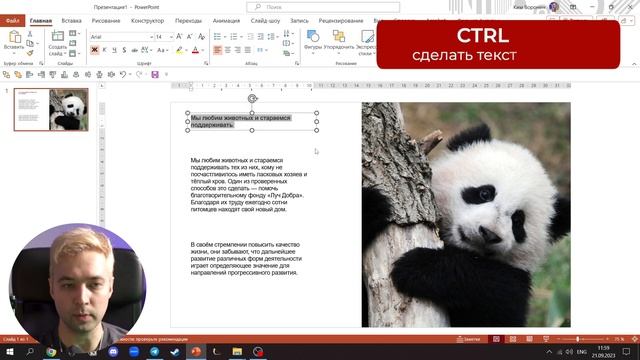Switch to Reading view icon

pyautogui.click(x=529, y=339)
